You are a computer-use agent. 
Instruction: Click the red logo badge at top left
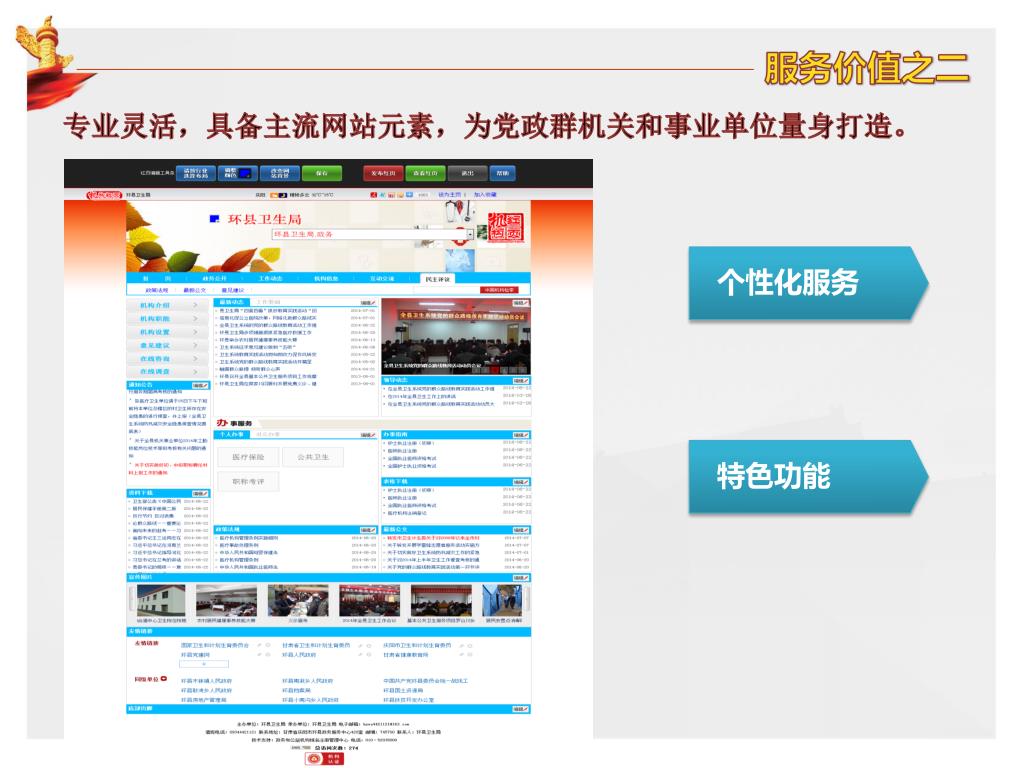pyautogui.click(x=104, y=195)
